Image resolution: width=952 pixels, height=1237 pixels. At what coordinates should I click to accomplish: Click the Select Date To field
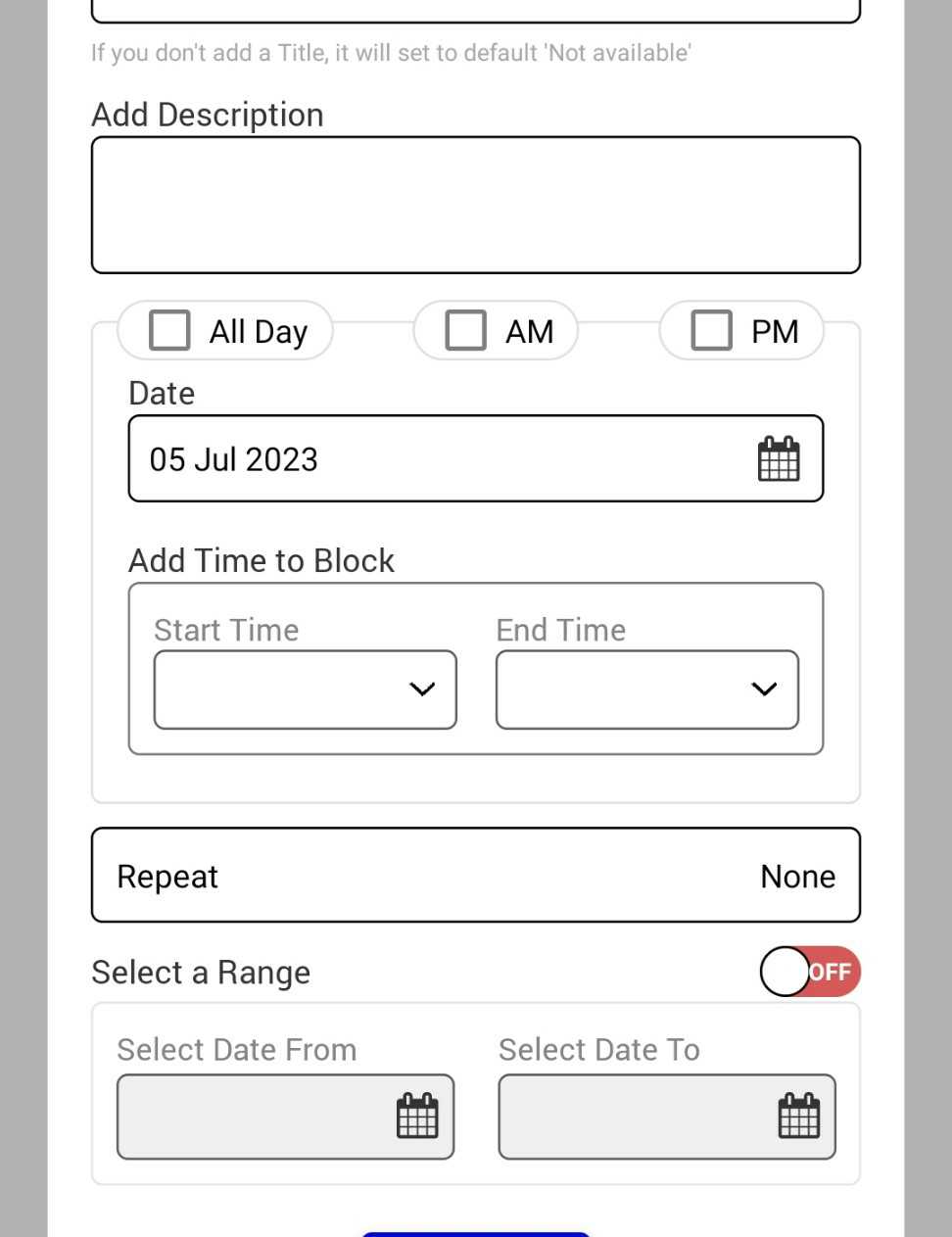pyautogui.click(x=637, y=1117)
